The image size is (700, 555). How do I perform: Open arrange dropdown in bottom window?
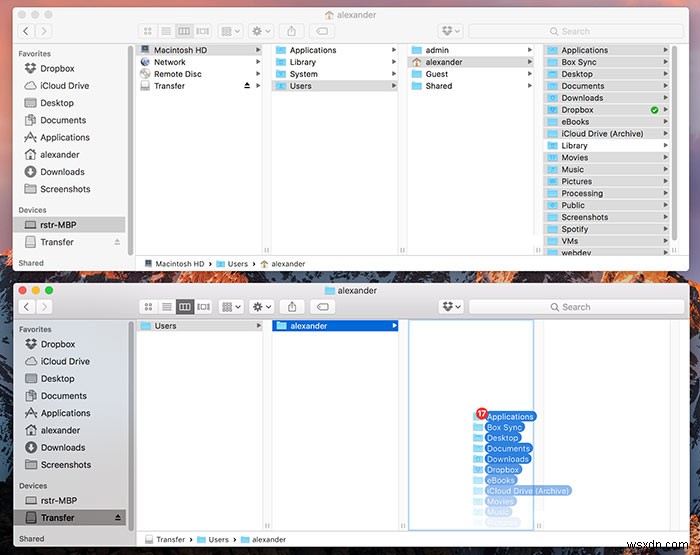231,307
